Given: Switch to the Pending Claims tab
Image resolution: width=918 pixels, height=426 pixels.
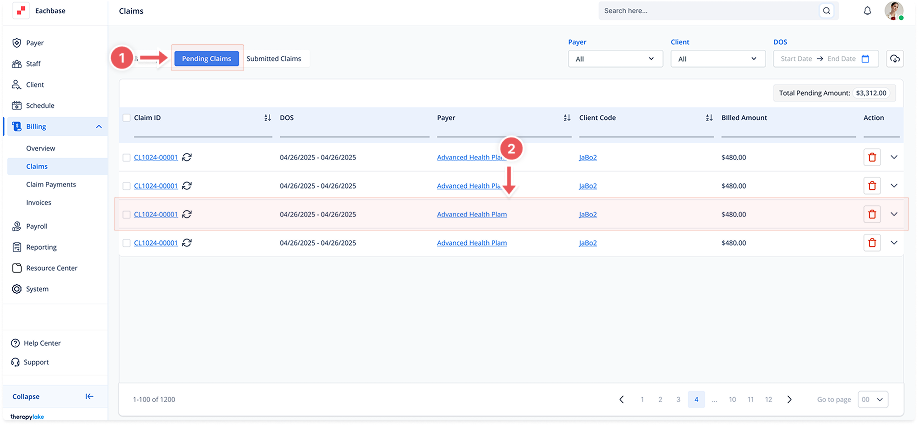Looking at the screenshot, I should [207, 59].
